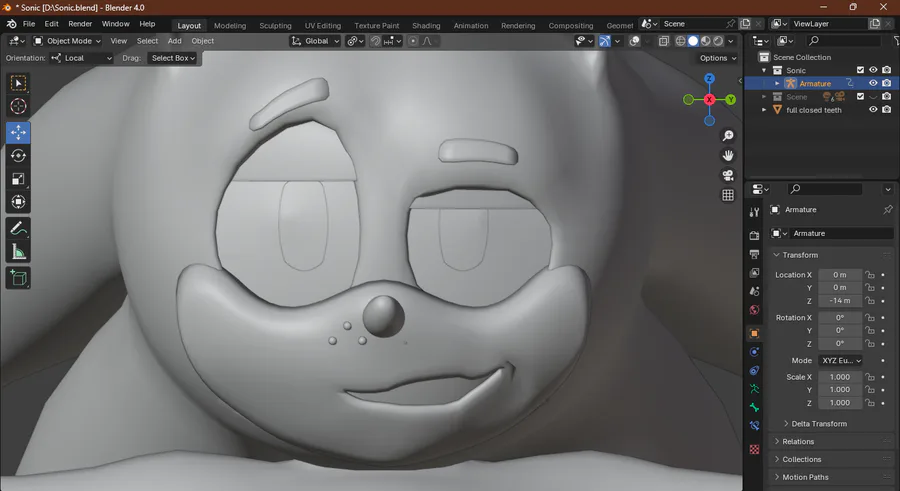Screen dimensions: 900x491
Task: Toggle X-ray display
Action: pos(664,41)
